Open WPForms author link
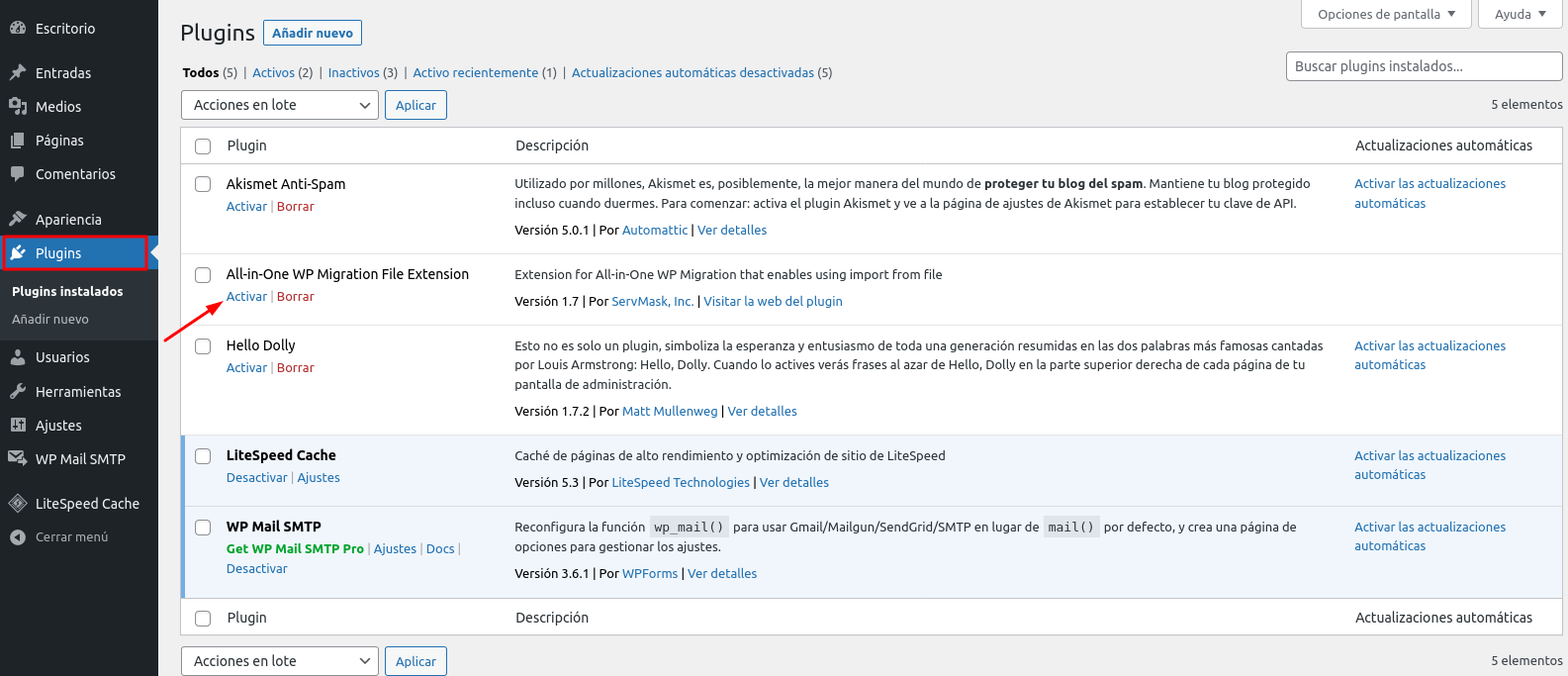The height and width of the screenshot is (676, 1568). (x=650, y=574)
